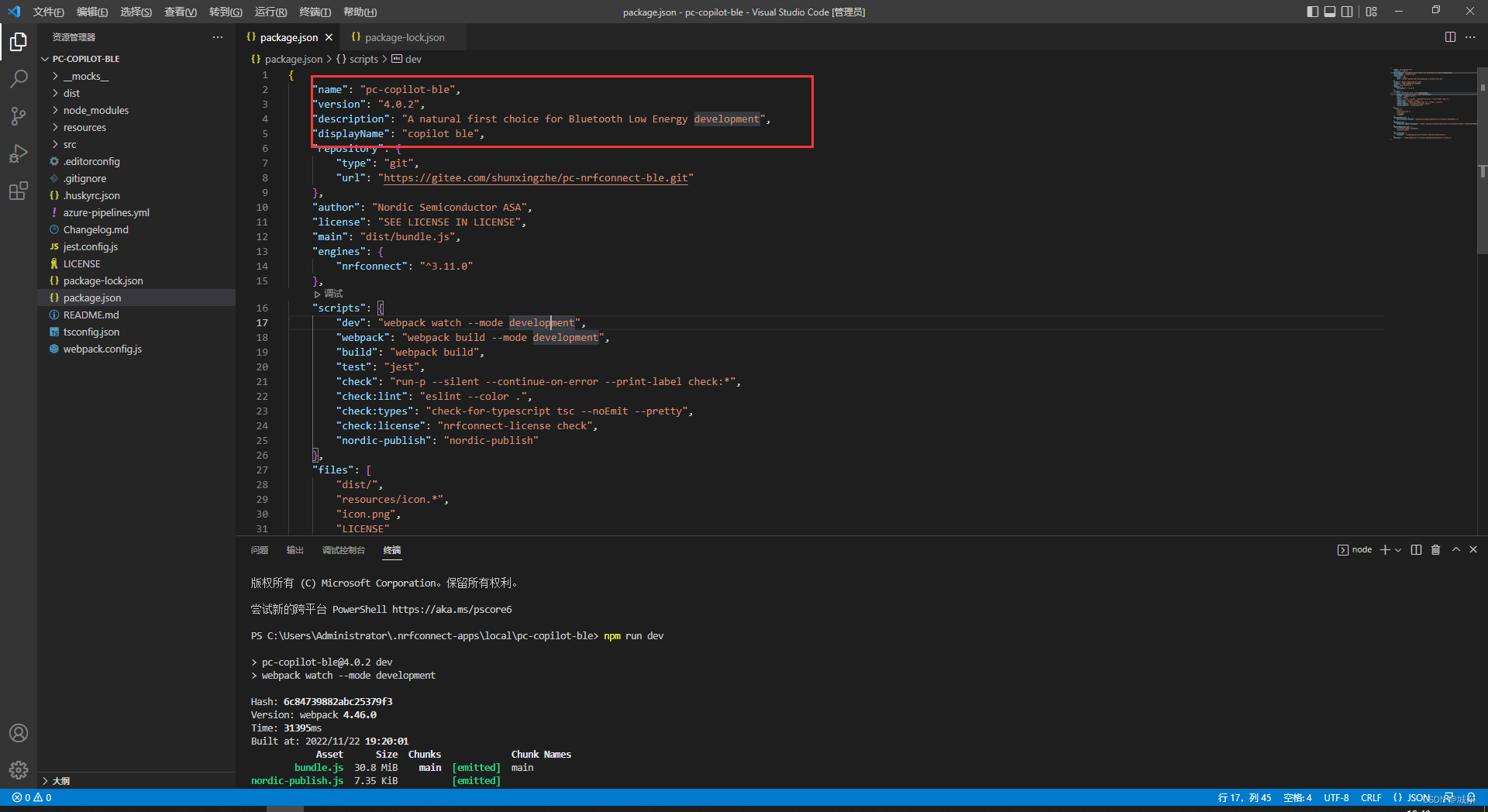Toggle the bottom panel visibility

[x=1330, y=12]
